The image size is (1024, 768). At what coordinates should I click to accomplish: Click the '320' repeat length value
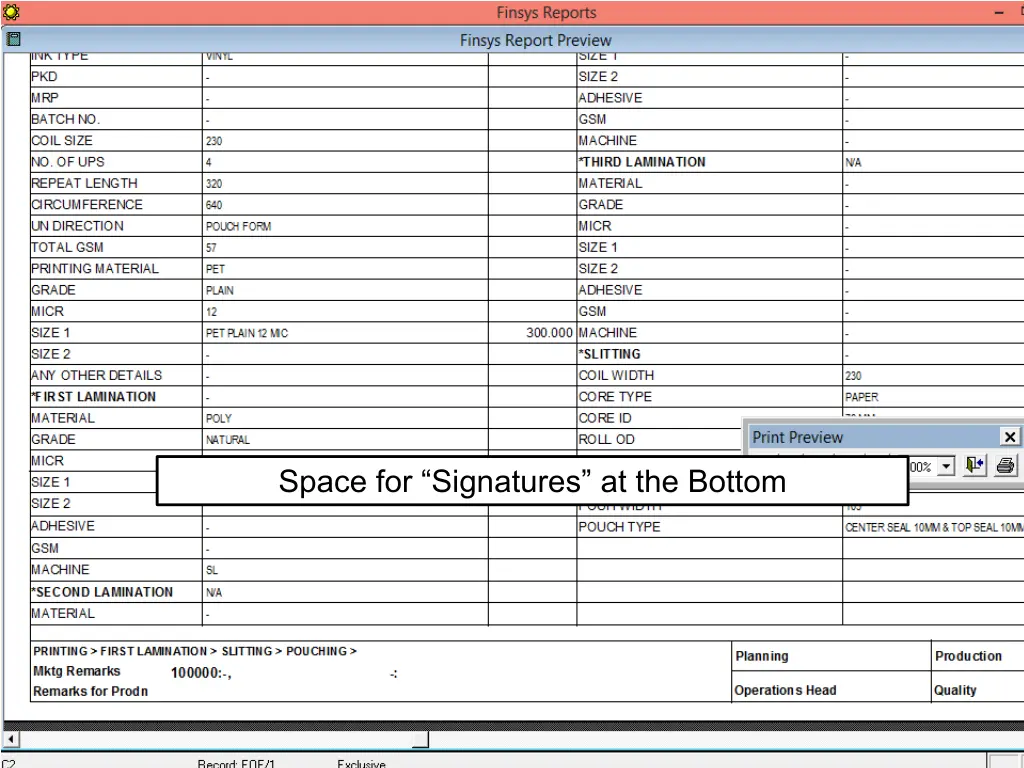(214, 184)
